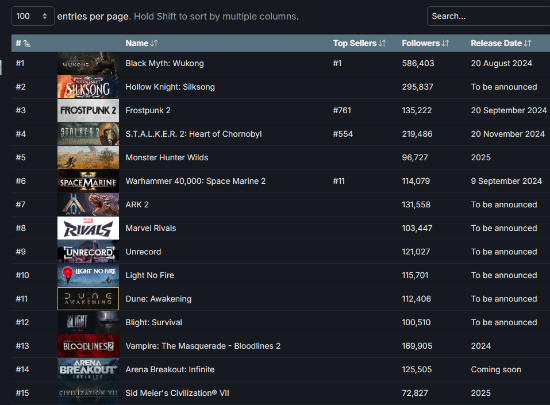The height and width of the screenshot is (405, 550).
Task: Open the Hollow Knight: Silksong link
Action: [x=170, y=87]
